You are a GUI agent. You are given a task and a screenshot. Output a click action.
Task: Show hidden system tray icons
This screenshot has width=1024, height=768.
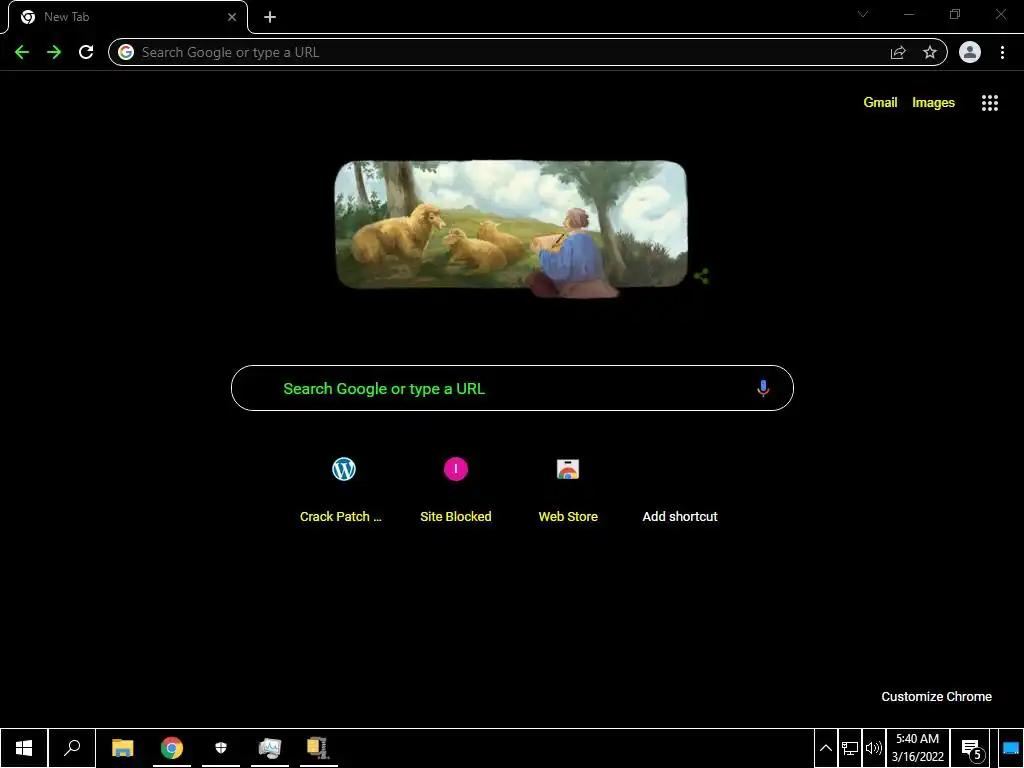tap(825, 748)
